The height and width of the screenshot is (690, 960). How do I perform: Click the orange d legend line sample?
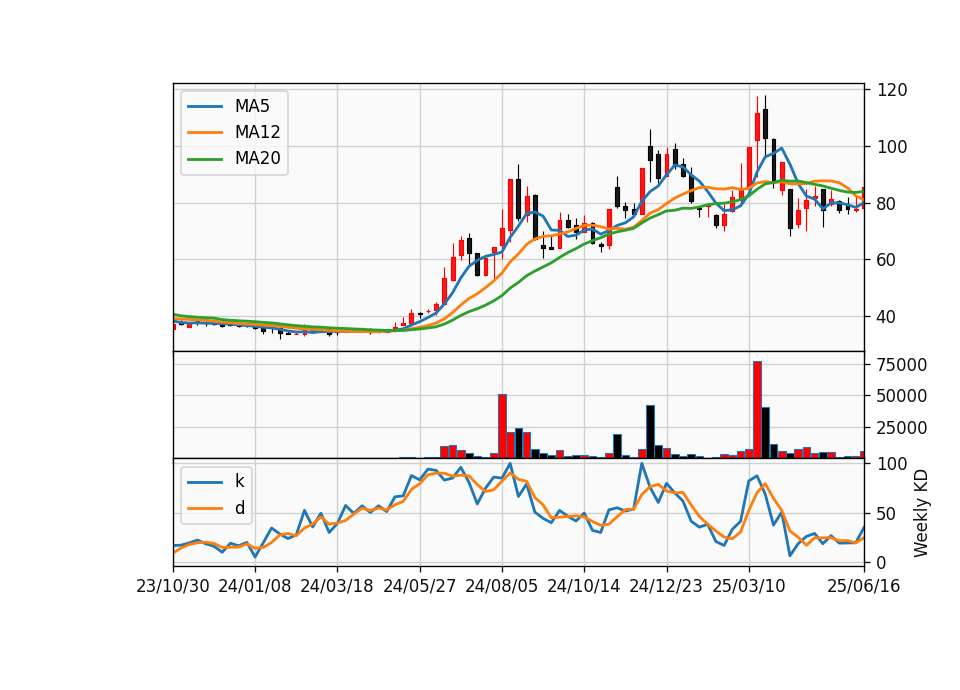[x=205, y=508]
